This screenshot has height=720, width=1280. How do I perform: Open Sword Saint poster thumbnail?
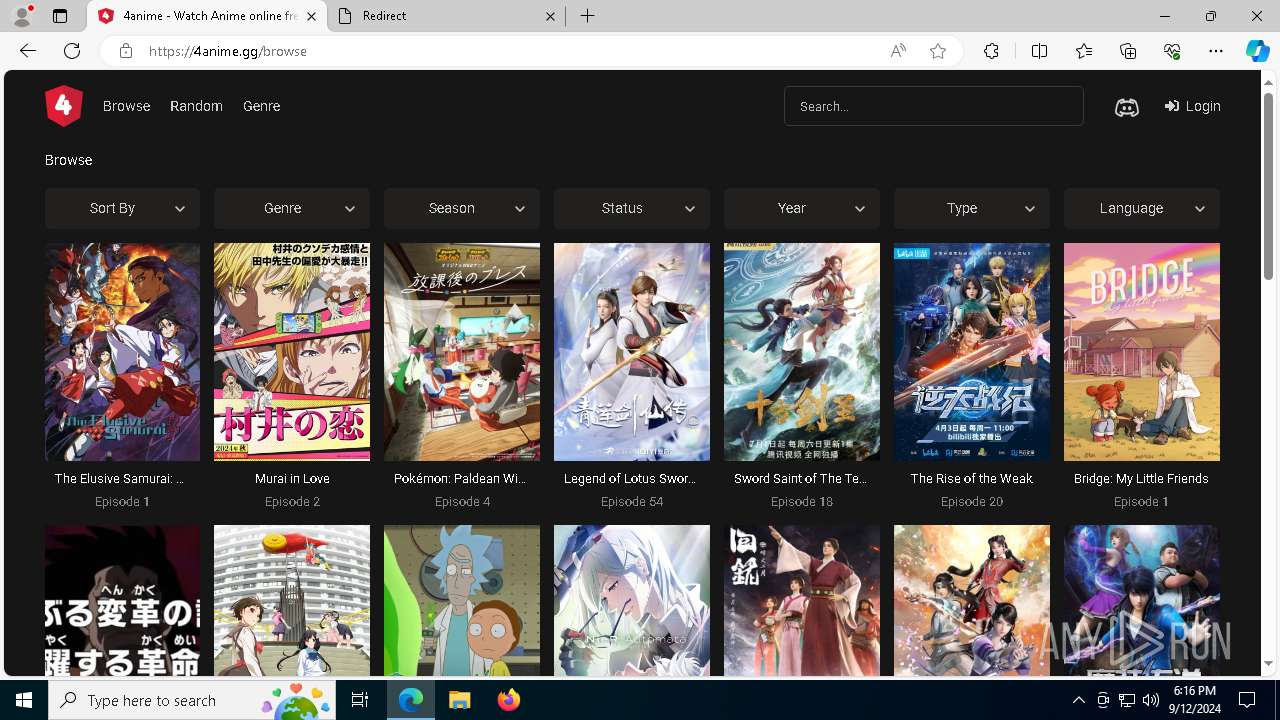(x=802, y=352)
